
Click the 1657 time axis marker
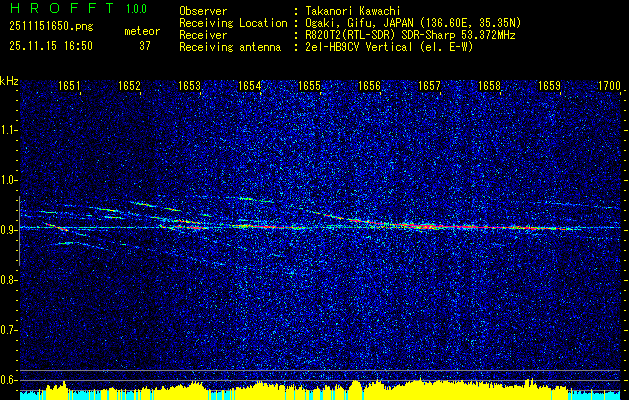(x=429, y=86)
